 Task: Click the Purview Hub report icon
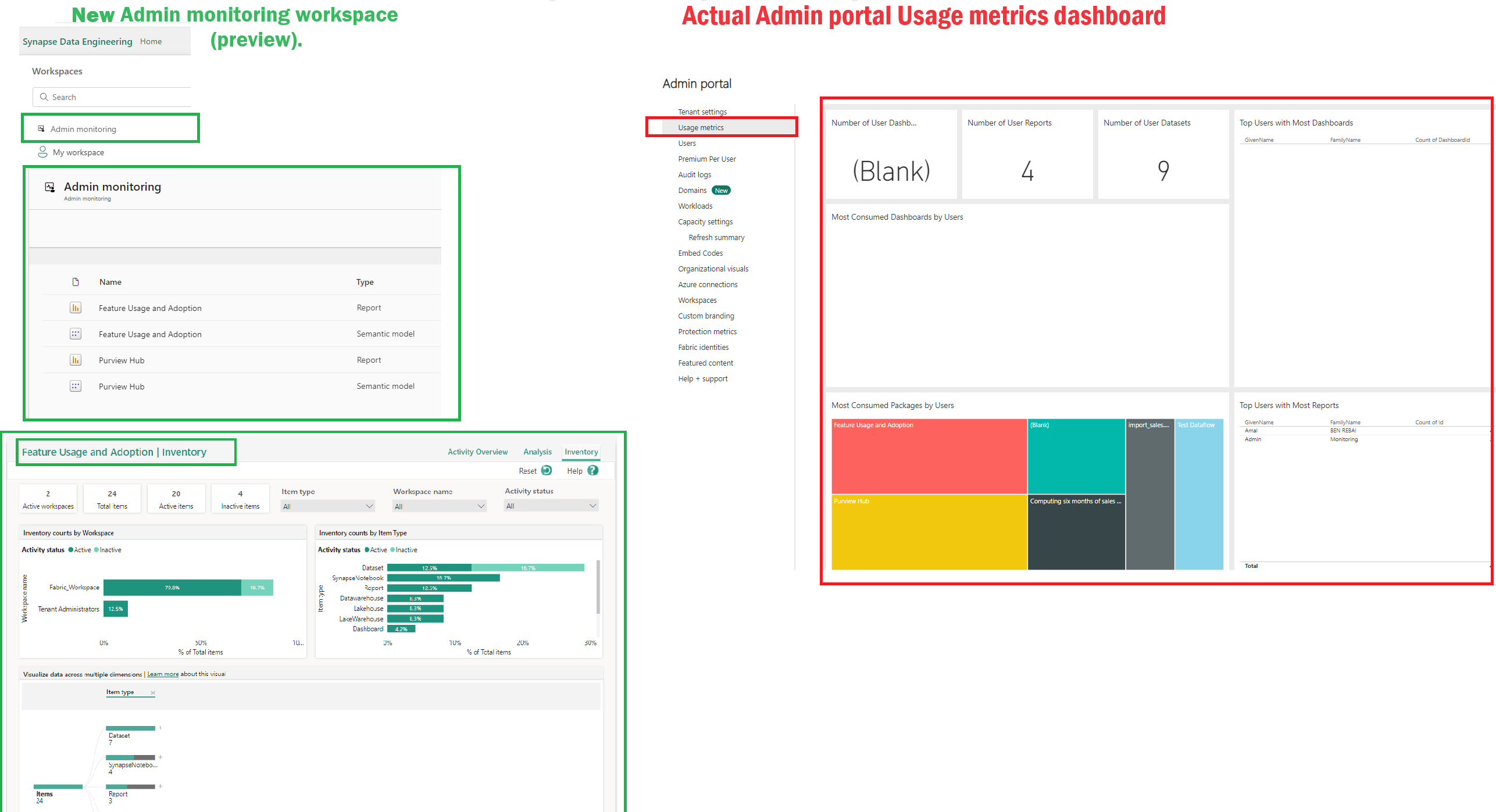point(76,360)
